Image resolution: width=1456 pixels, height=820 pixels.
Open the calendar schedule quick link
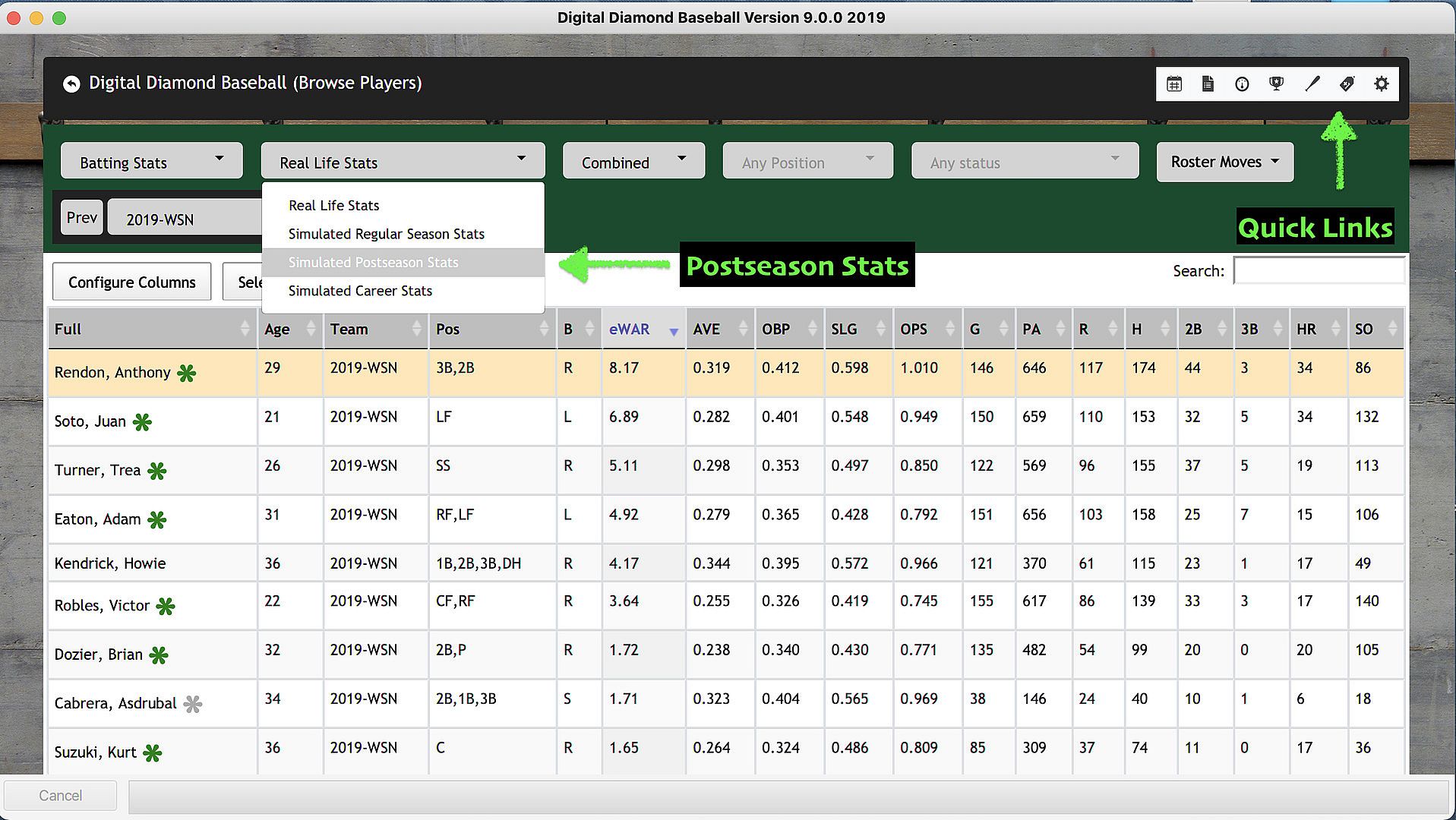[x=1174, y=84]
